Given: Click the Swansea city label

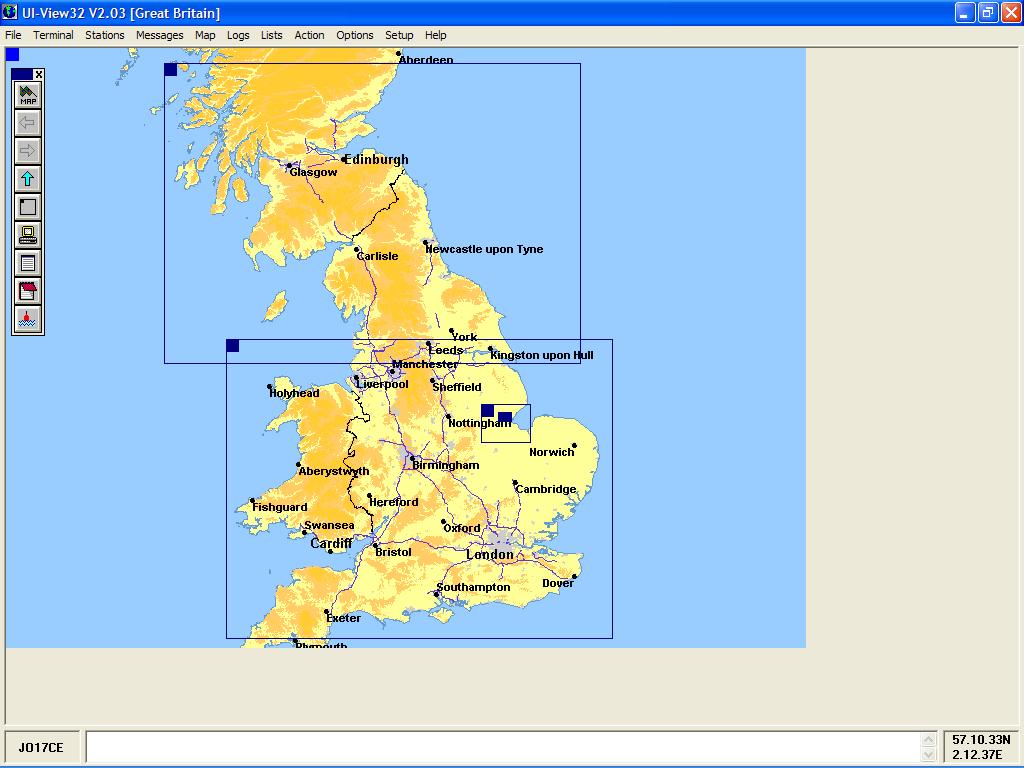Looking at the screenshot, I should pyautogui.click(x=329, y=525).
